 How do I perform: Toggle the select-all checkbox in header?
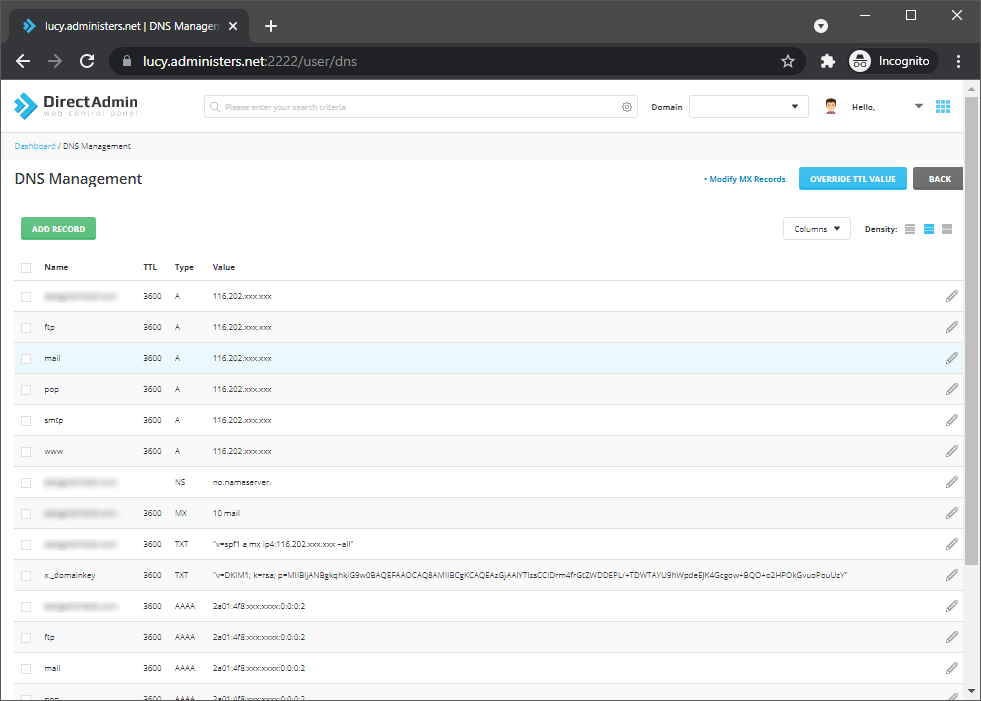(26, 268)
